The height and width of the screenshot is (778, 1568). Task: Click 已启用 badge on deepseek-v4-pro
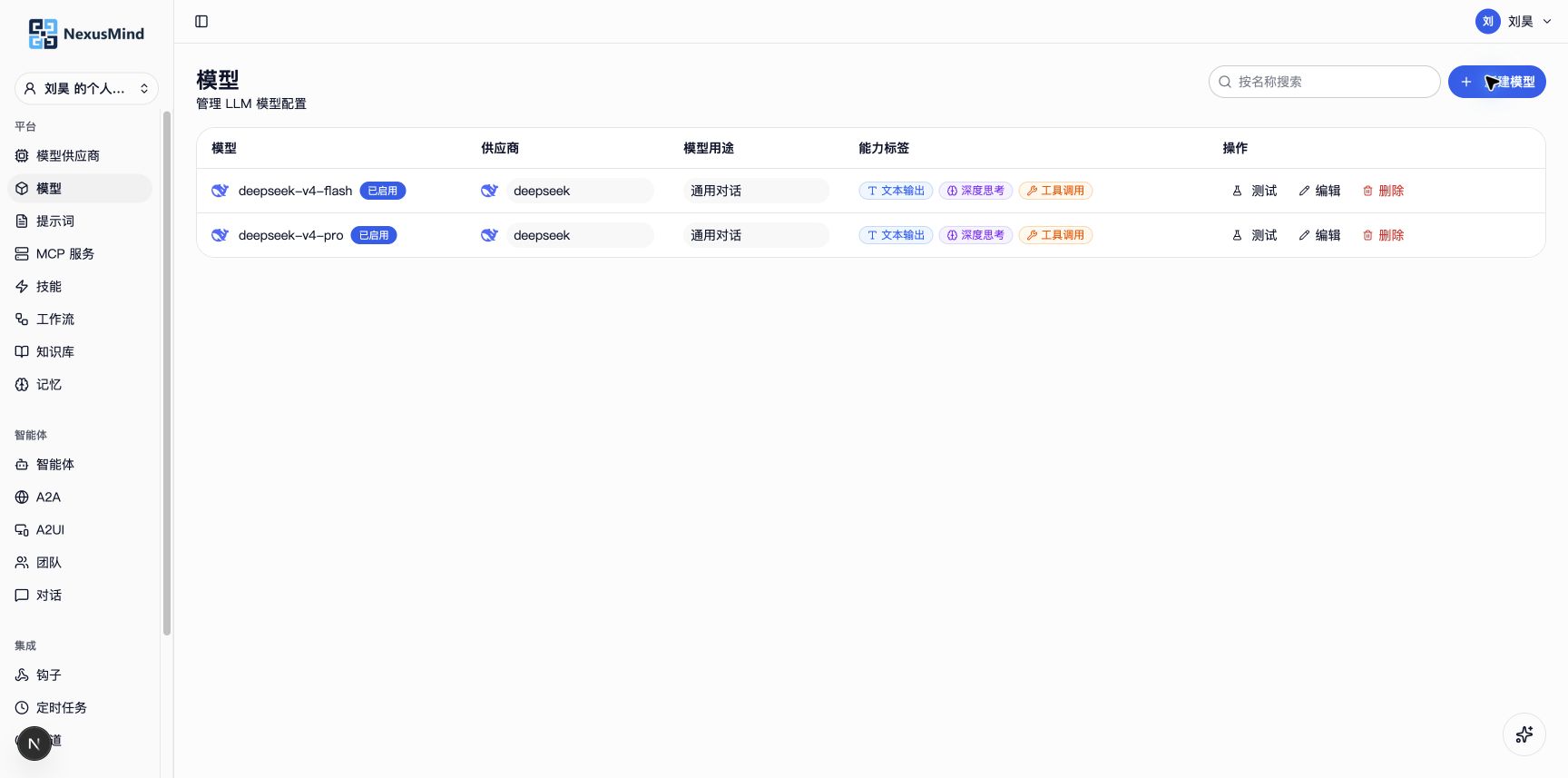point(374,235)
